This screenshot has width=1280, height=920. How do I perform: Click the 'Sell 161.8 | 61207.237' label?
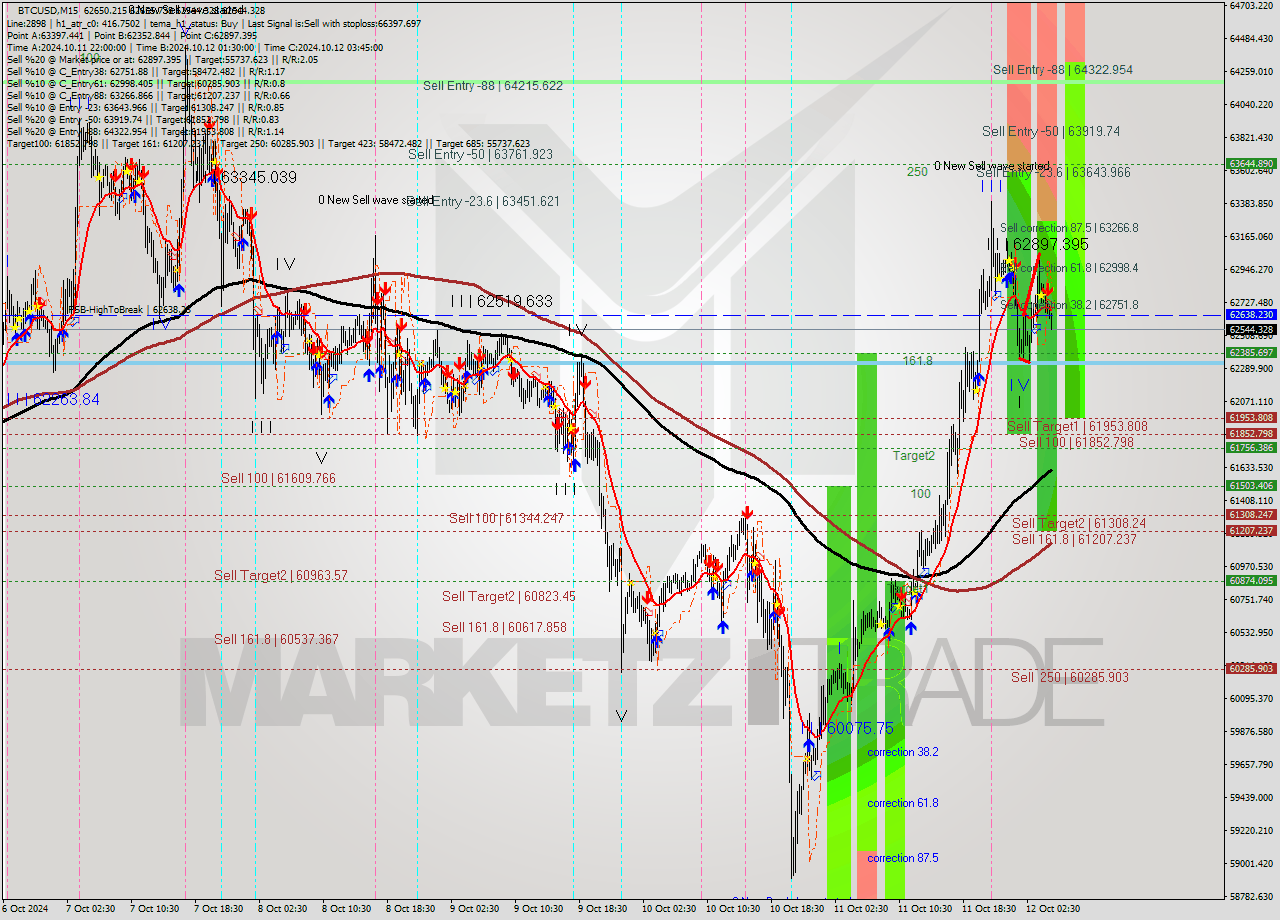pyautogui.click(x=1074, y=539)
